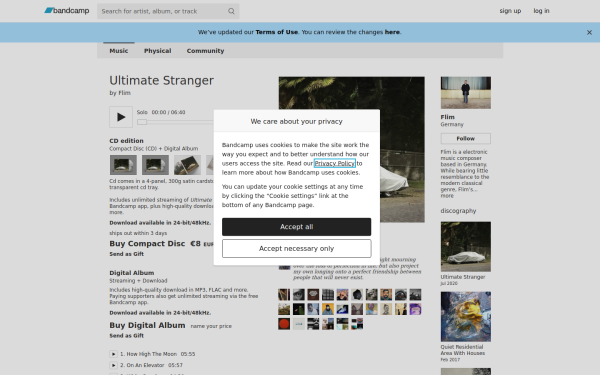This screenshot has width=600, height=375.
Task: Open the first CD edition photo thumbnail
Action: click(x=123, y=165)
